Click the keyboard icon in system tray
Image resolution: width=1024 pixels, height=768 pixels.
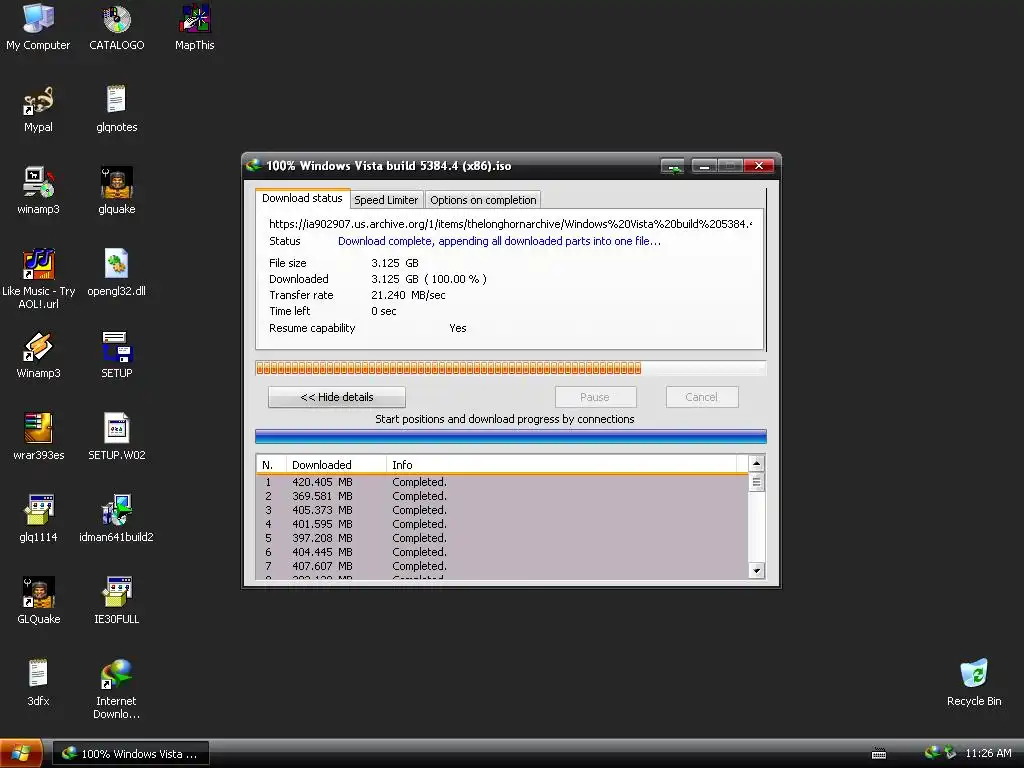coord(879,754)
